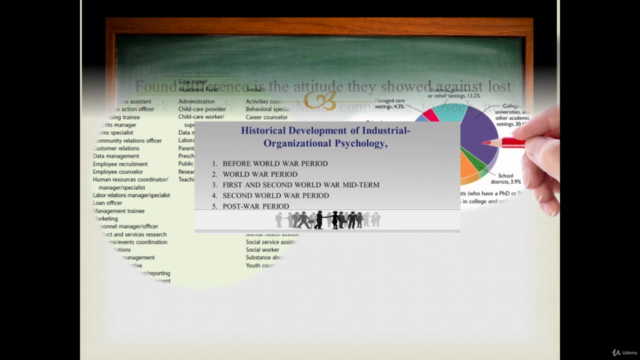Click the 'Customer relations' entry
Viewport: 640px width, 360px height.
[x=116, y=148]
